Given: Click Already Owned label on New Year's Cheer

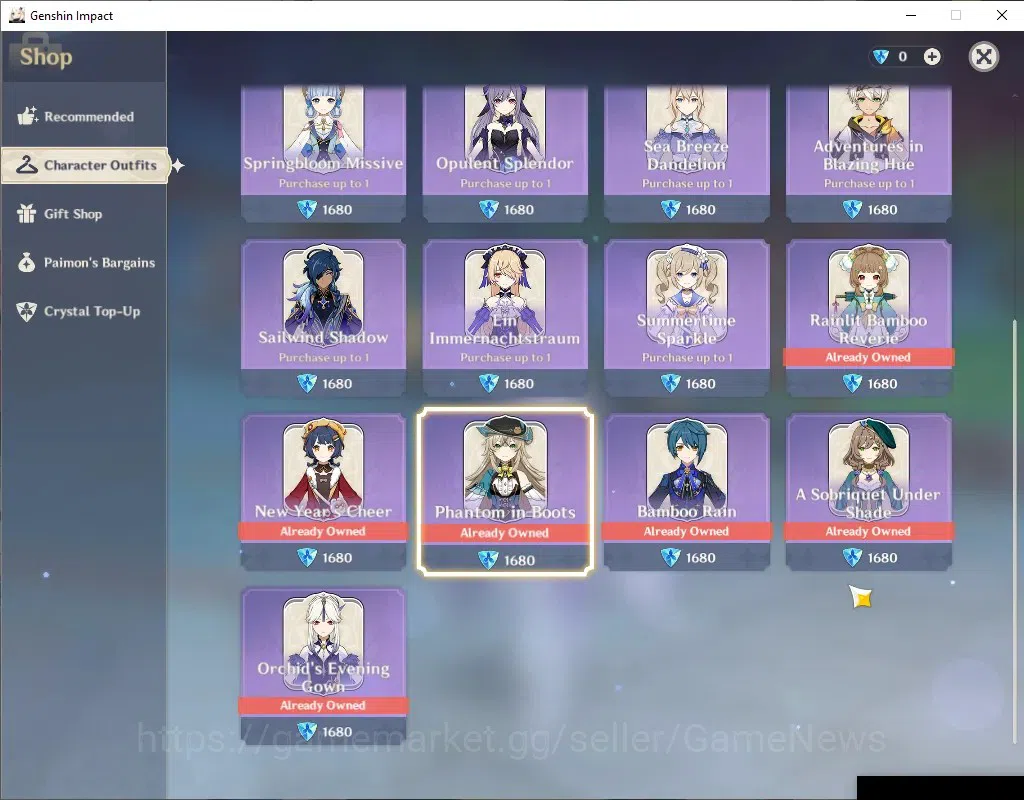Looking at the screenshot, I should tap(323, 532).
